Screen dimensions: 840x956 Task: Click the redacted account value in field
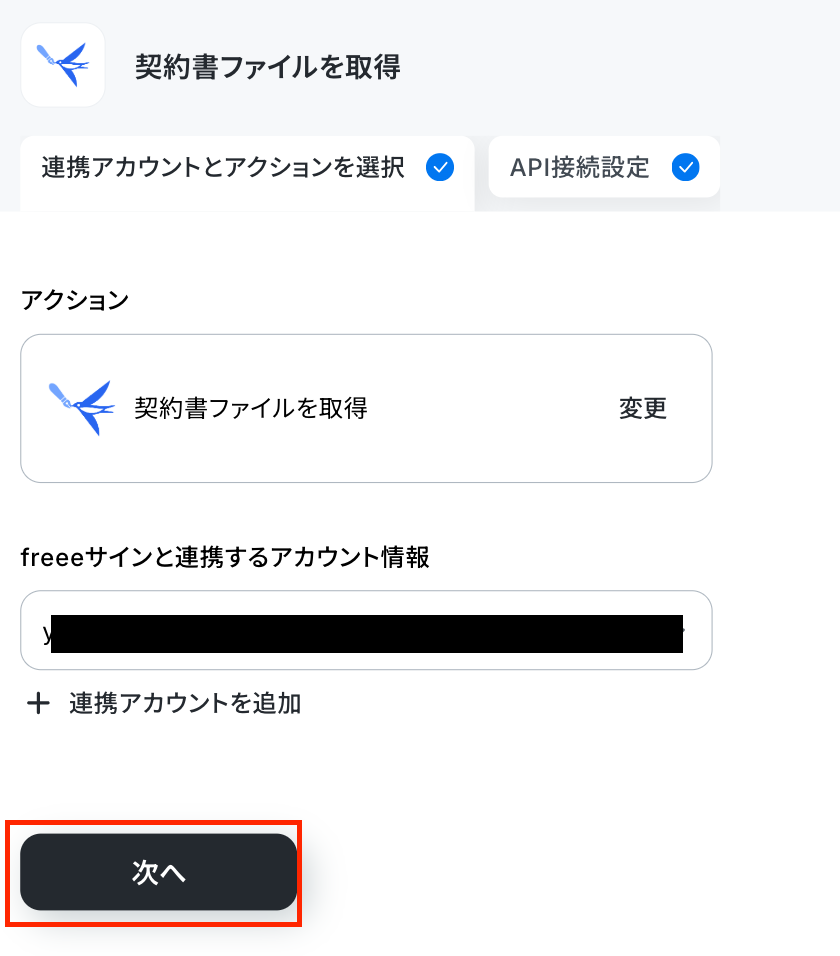(366, 634)
